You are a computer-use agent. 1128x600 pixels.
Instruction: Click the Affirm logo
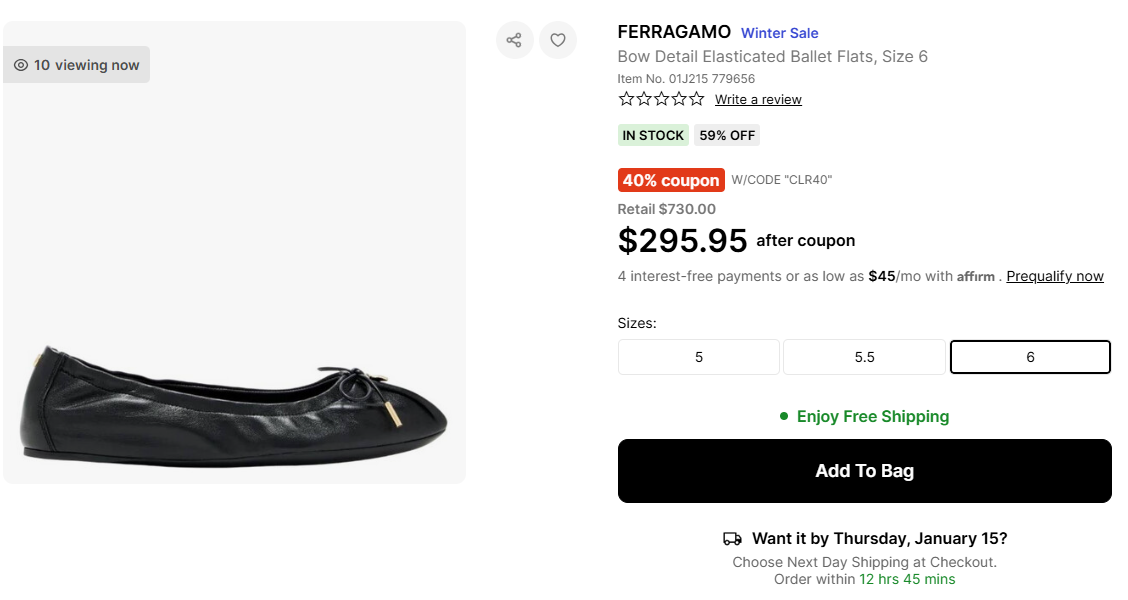coord(976,277)
